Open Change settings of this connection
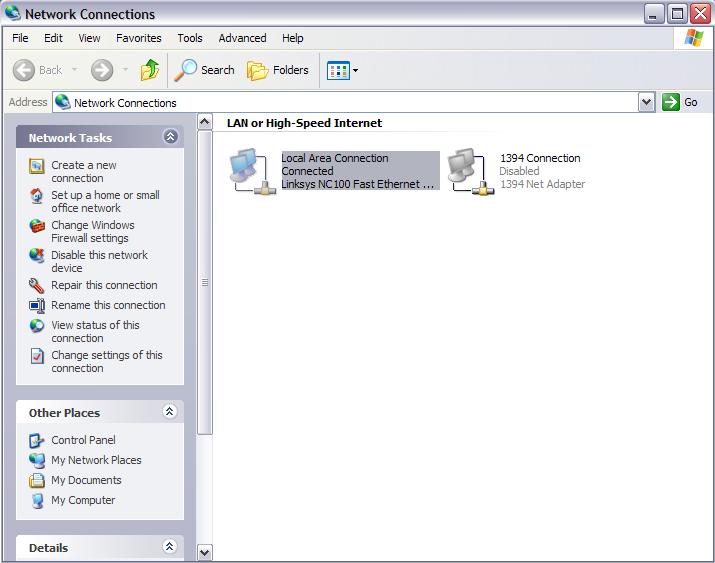The image size is (715, 563). (x=107, y=362)
